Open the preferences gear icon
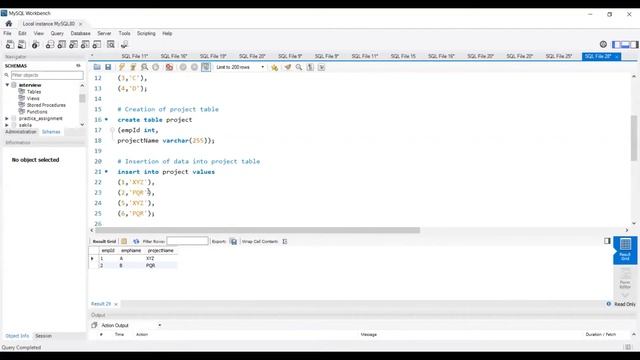This screenshot has width=640, height=360. click(x=603, y=44)
